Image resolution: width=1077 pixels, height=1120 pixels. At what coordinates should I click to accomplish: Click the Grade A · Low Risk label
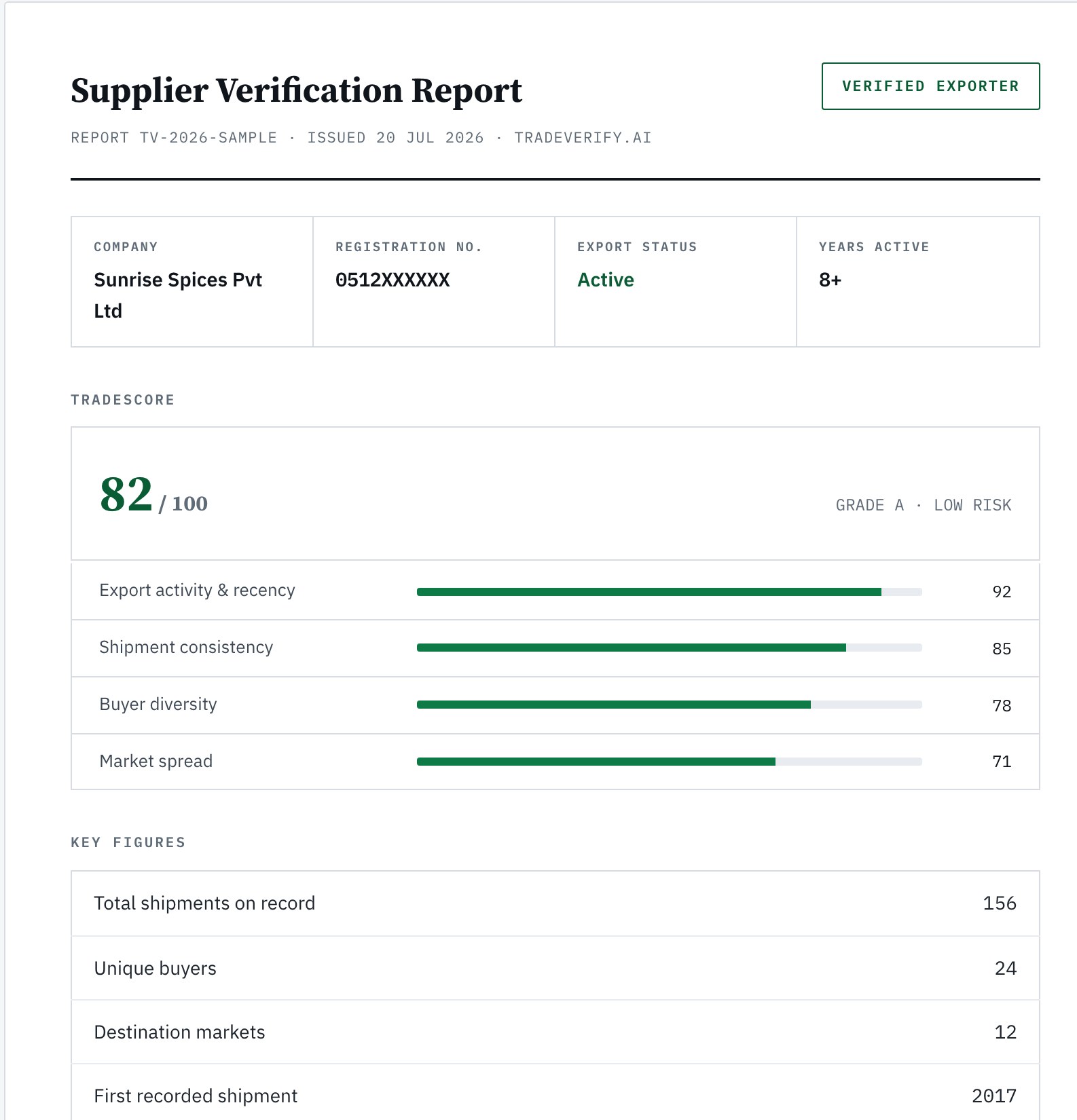tap(924, 505)
